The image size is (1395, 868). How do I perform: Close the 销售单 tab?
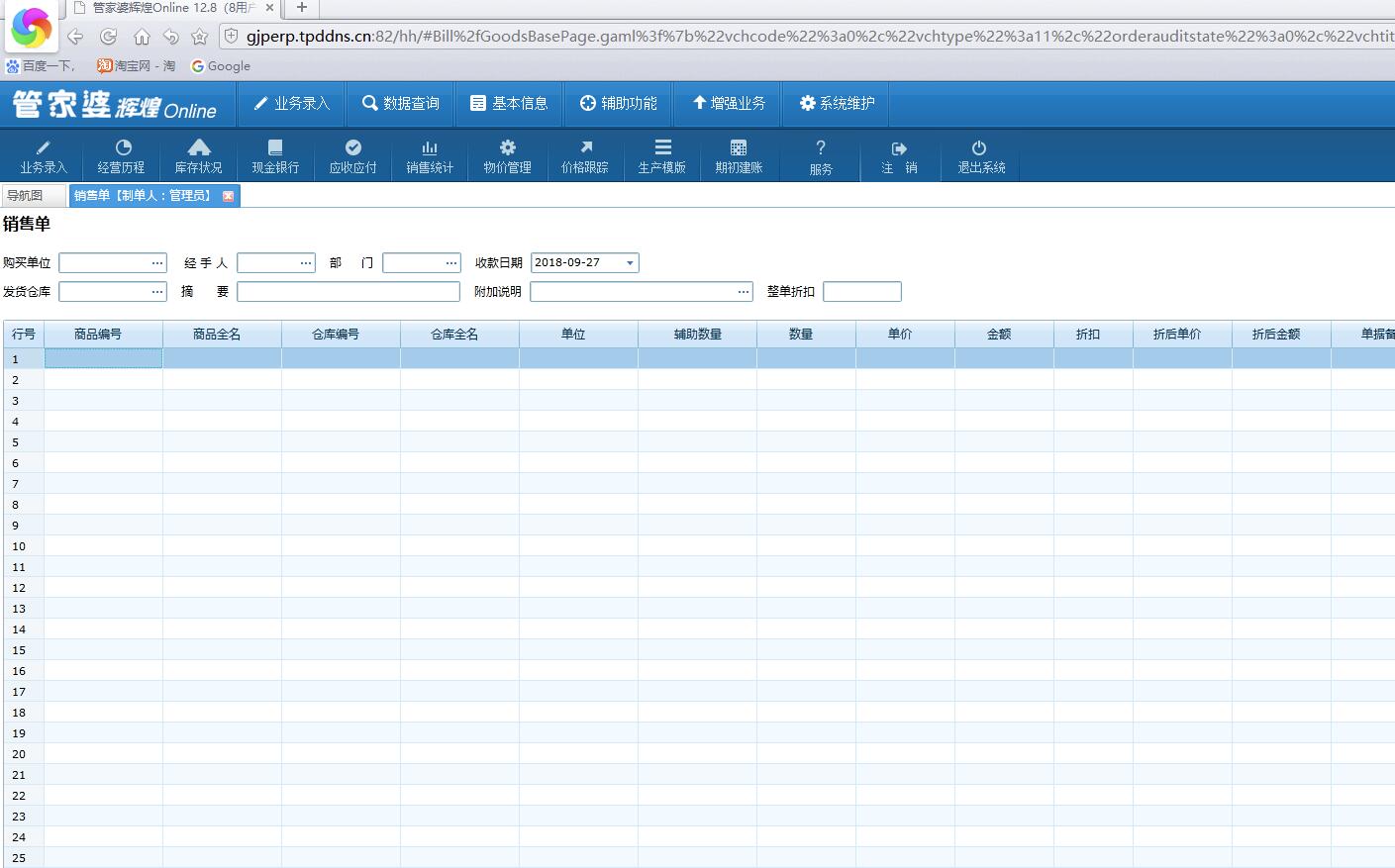coord(229,196)
